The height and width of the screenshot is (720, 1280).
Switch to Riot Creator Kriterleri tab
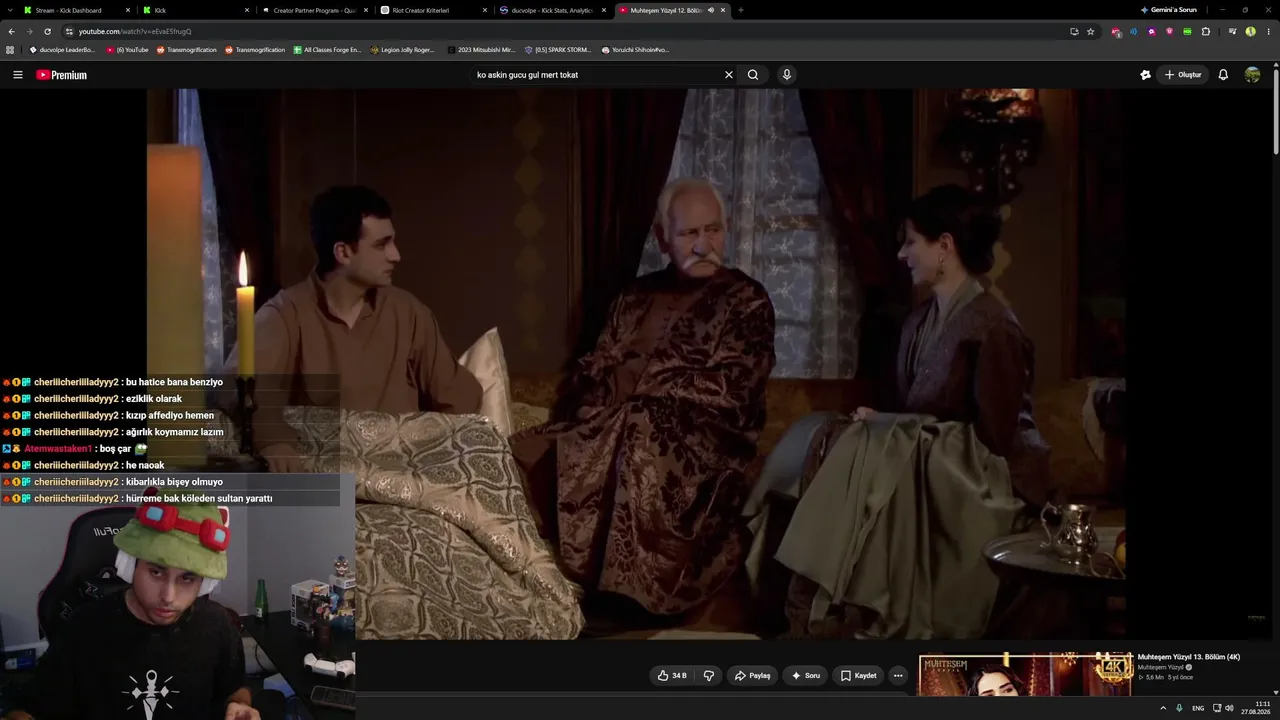coord(433,10)
